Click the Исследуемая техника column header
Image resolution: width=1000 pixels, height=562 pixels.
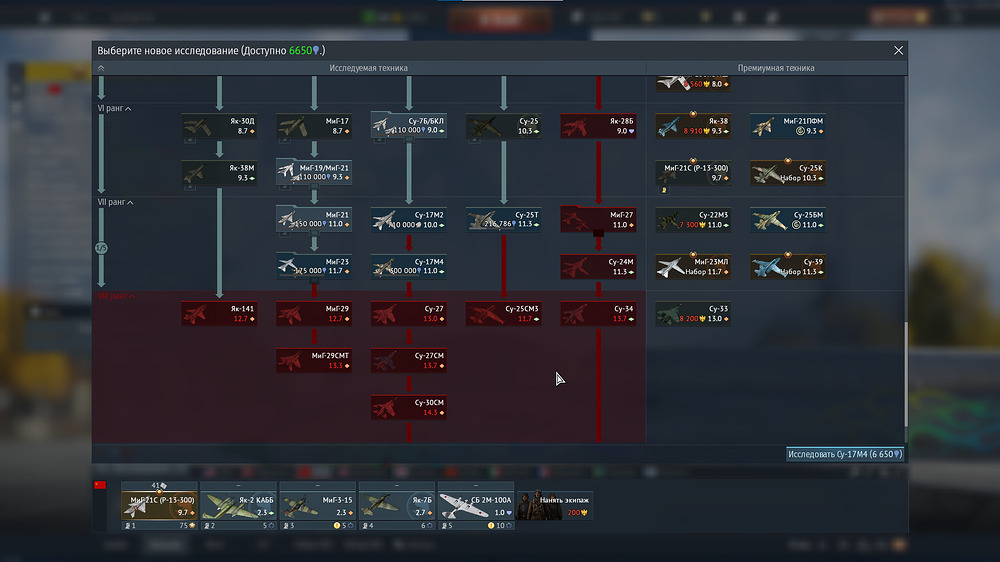368,68
